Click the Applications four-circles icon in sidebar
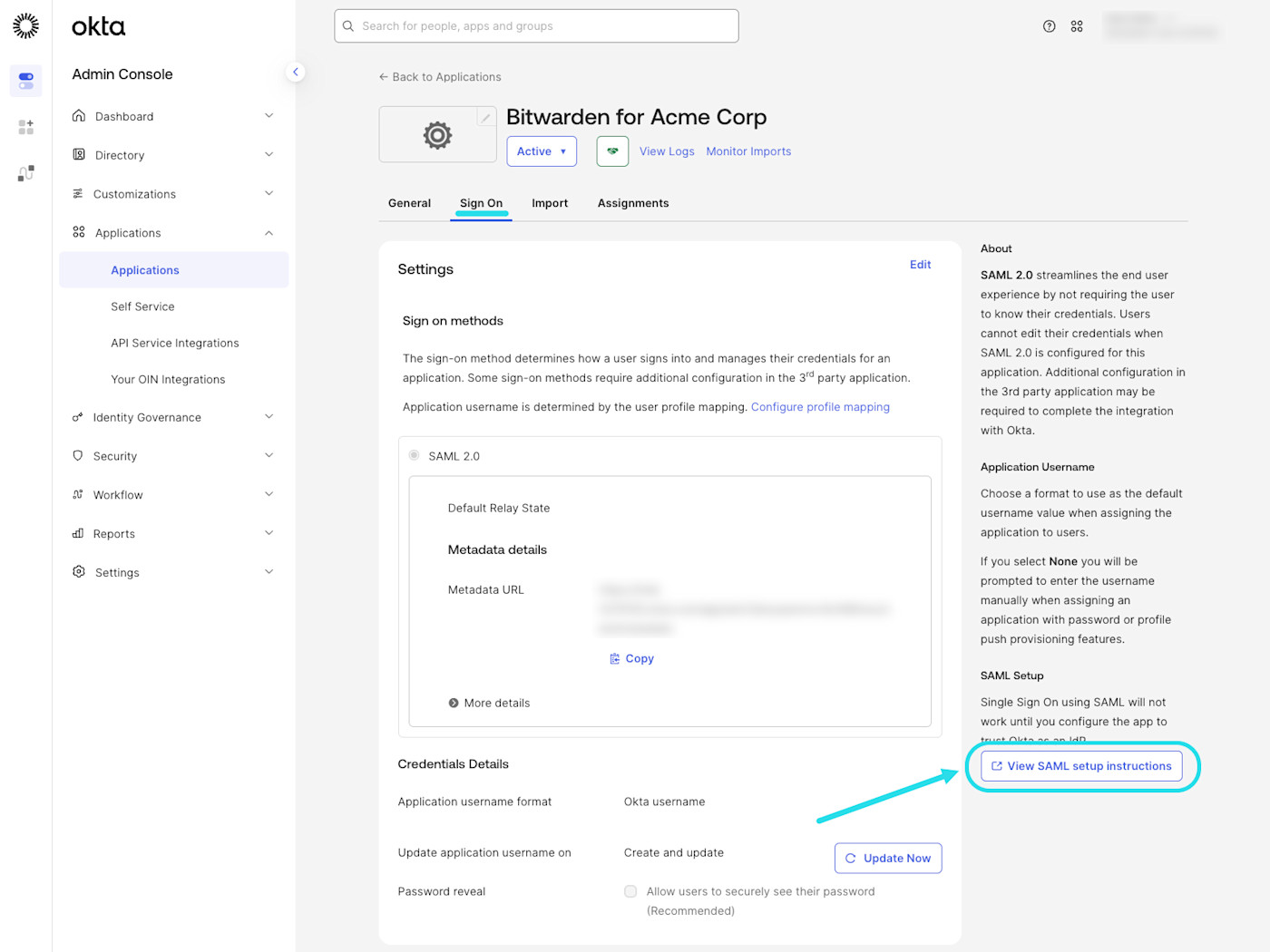This screenshot has width=1270, height=952. click(x=79, y=232)
